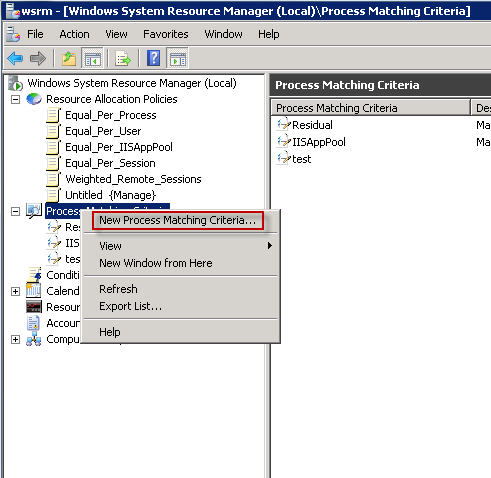Screen dimensions: 491x478
Task: Click the Windows System Resource Manager root icon
Action: click(x=15, y=83)
